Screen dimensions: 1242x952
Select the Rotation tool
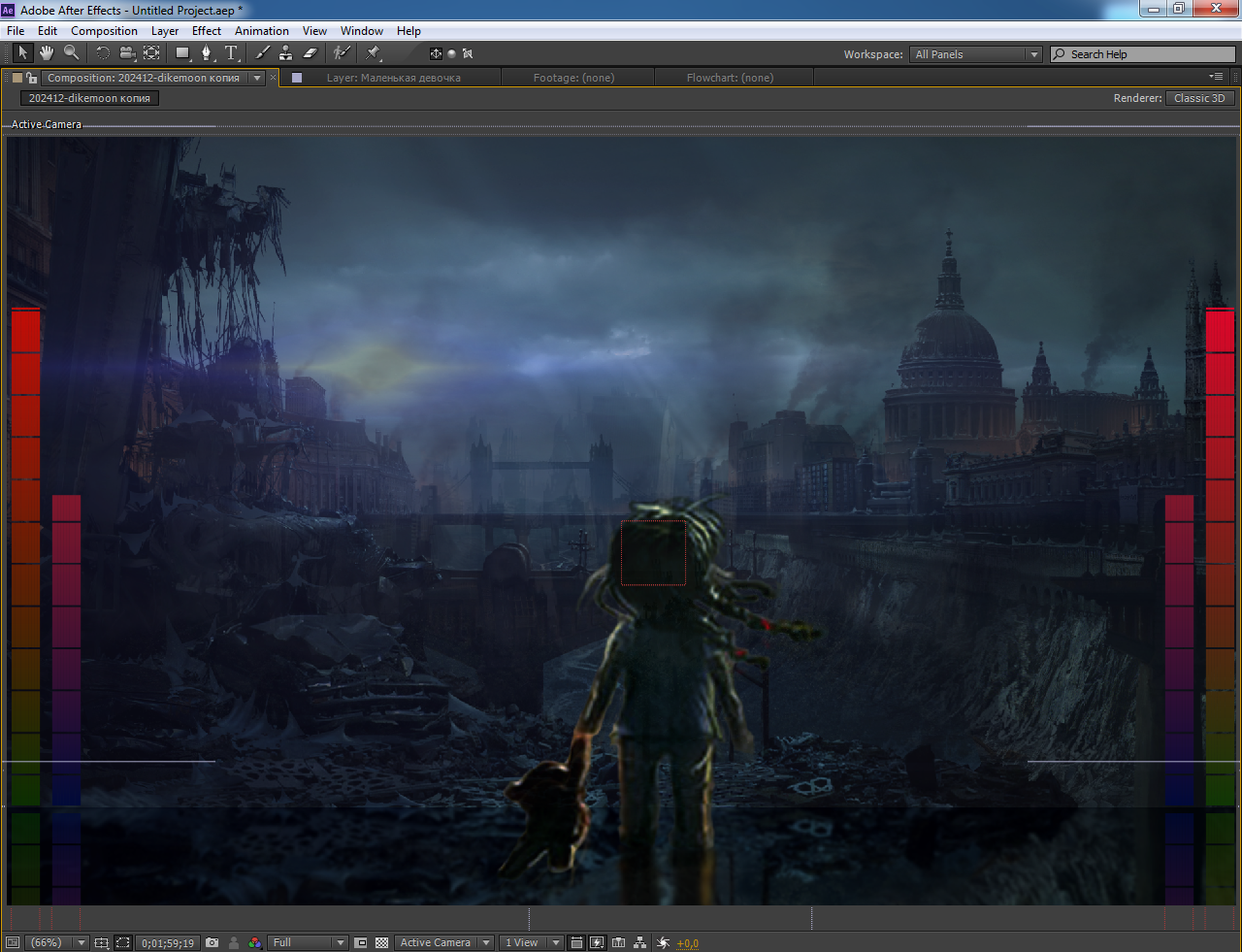[x=103, y=53]
